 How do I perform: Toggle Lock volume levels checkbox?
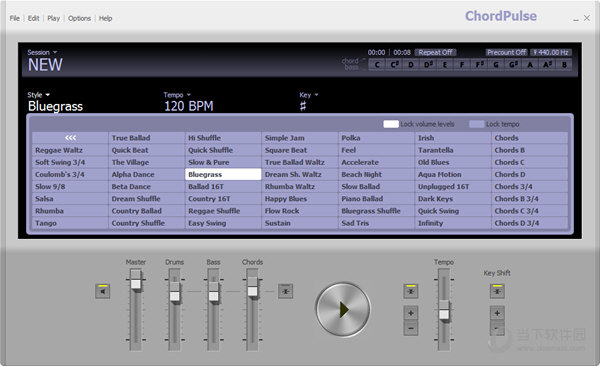point(391,124)
